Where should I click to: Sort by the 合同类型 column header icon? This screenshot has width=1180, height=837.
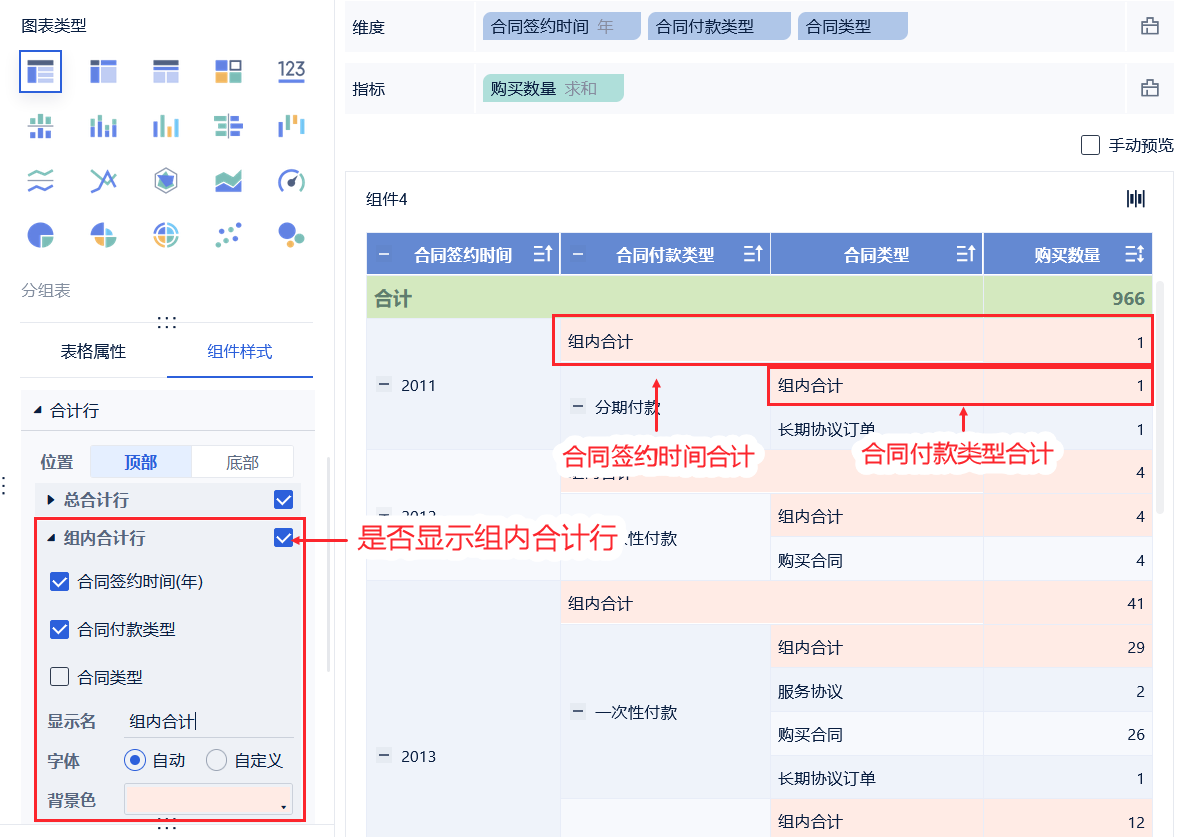pyautogui.click(x=966, y=254)
